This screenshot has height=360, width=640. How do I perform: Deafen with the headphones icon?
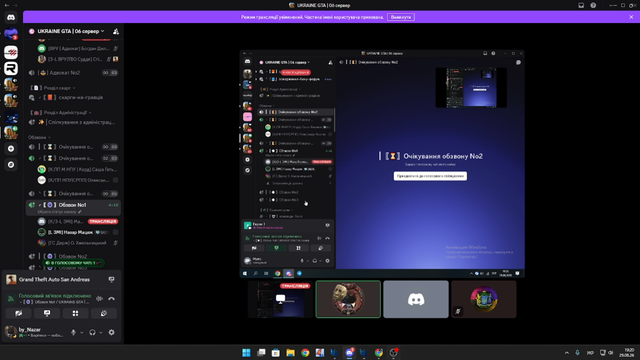pos(92,333)
